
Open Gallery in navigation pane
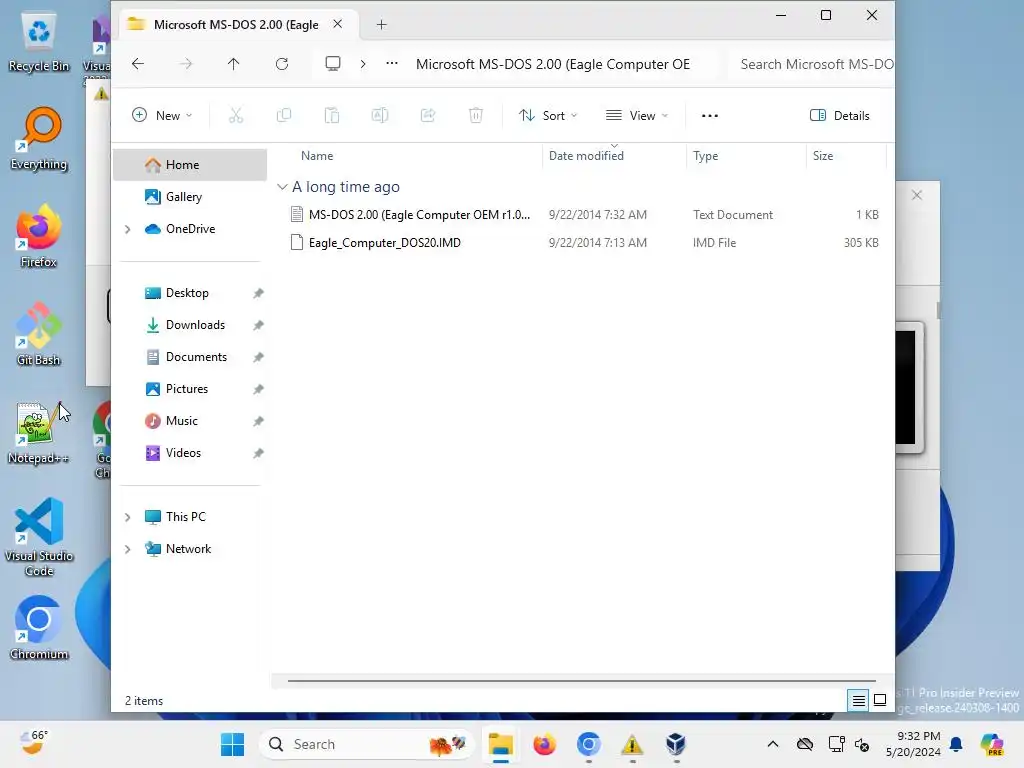tap(190, 197)
